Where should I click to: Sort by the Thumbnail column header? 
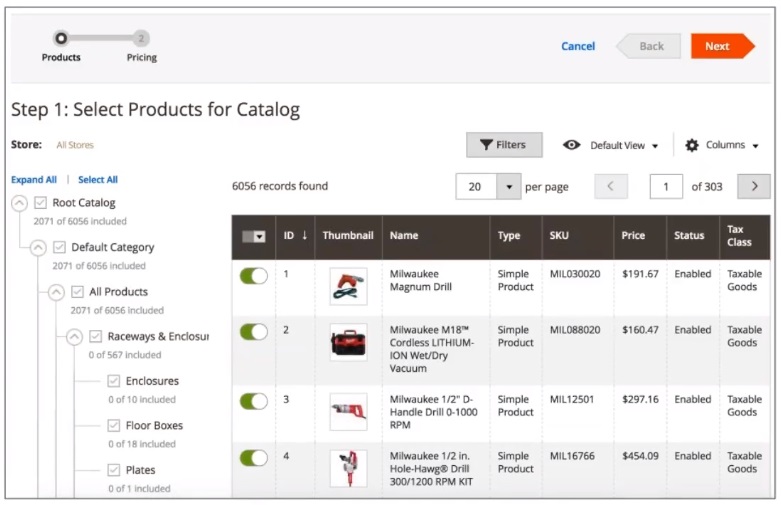point(348,235)
